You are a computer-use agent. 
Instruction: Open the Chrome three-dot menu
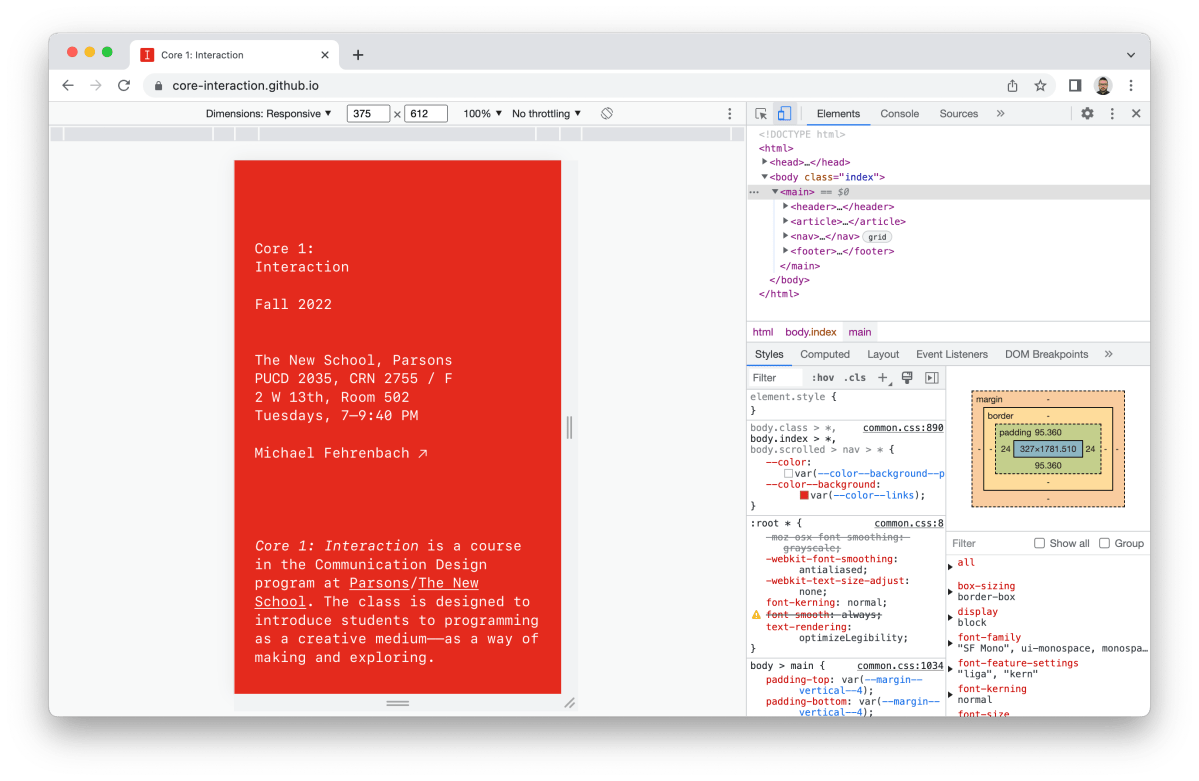(x=1131, y=86)
